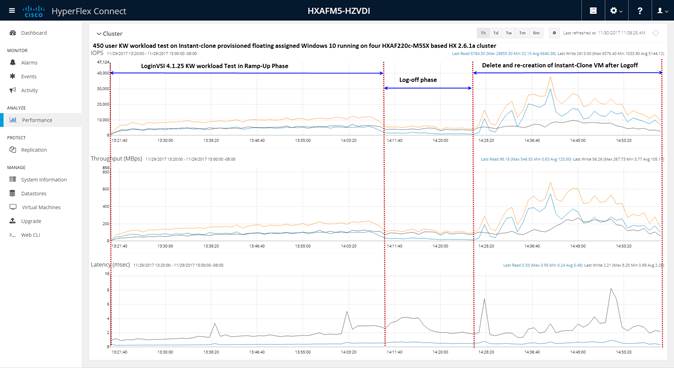Go to Dashboard page
This screenshot has width=674, height=368.
tap(34, 33)
